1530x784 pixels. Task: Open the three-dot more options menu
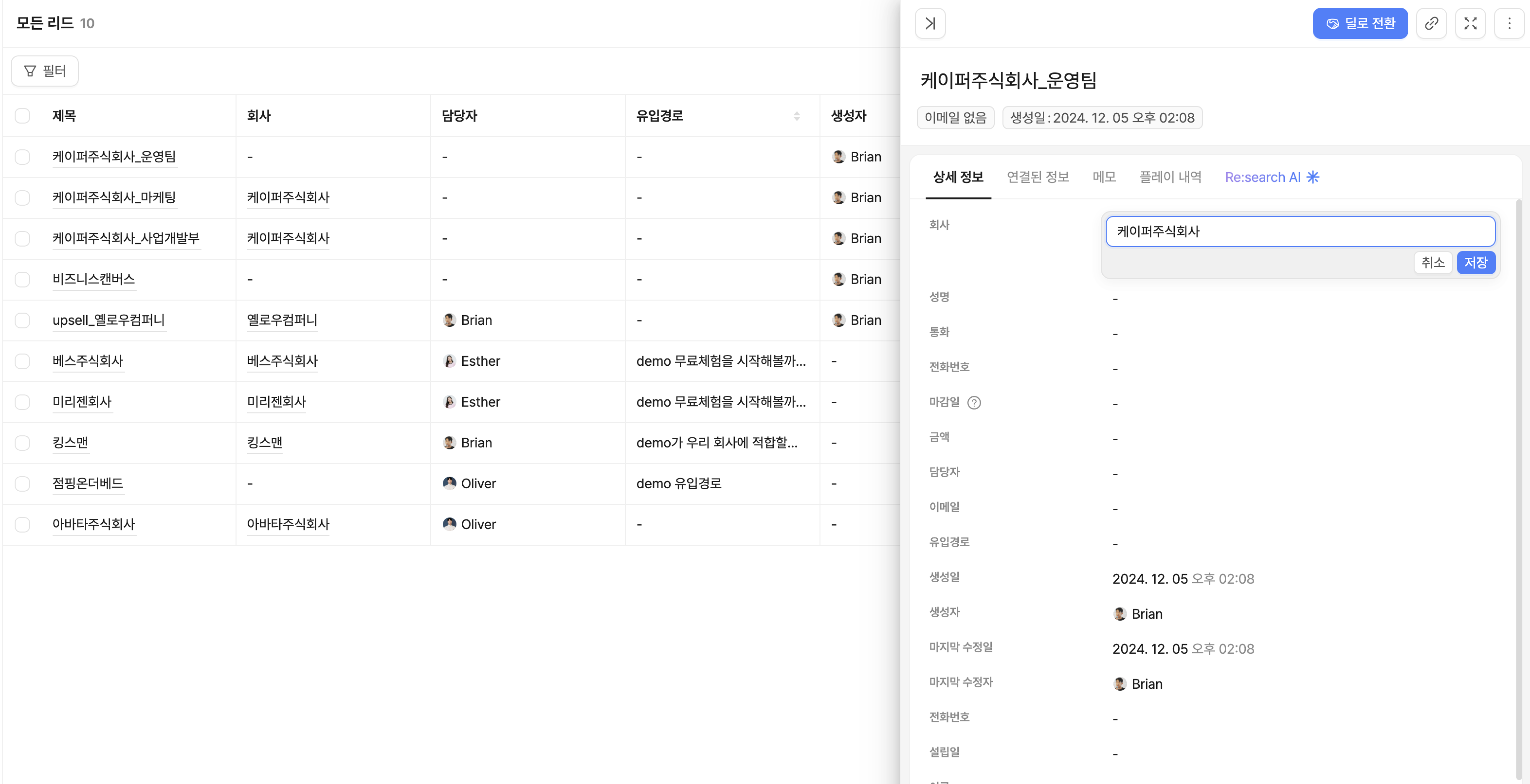(x=1509, y=24)
